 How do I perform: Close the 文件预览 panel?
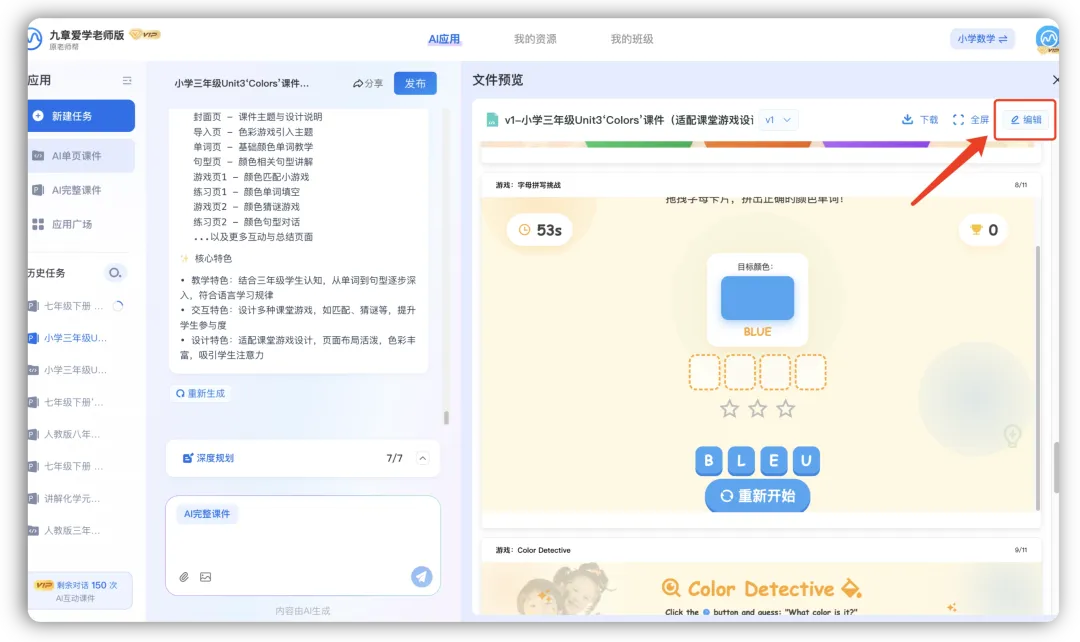[1055, 81]
